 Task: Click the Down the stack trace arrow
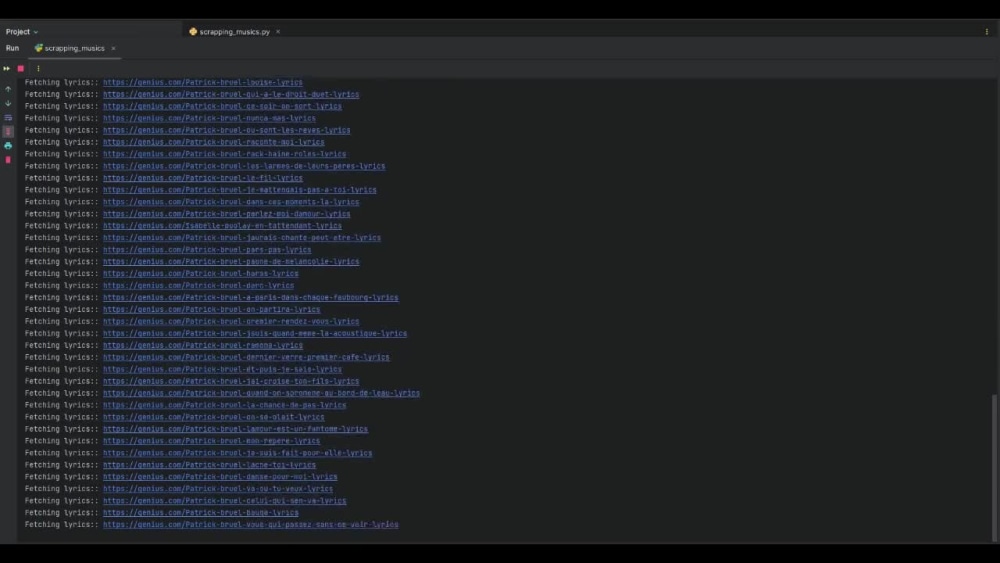[8, 103]
